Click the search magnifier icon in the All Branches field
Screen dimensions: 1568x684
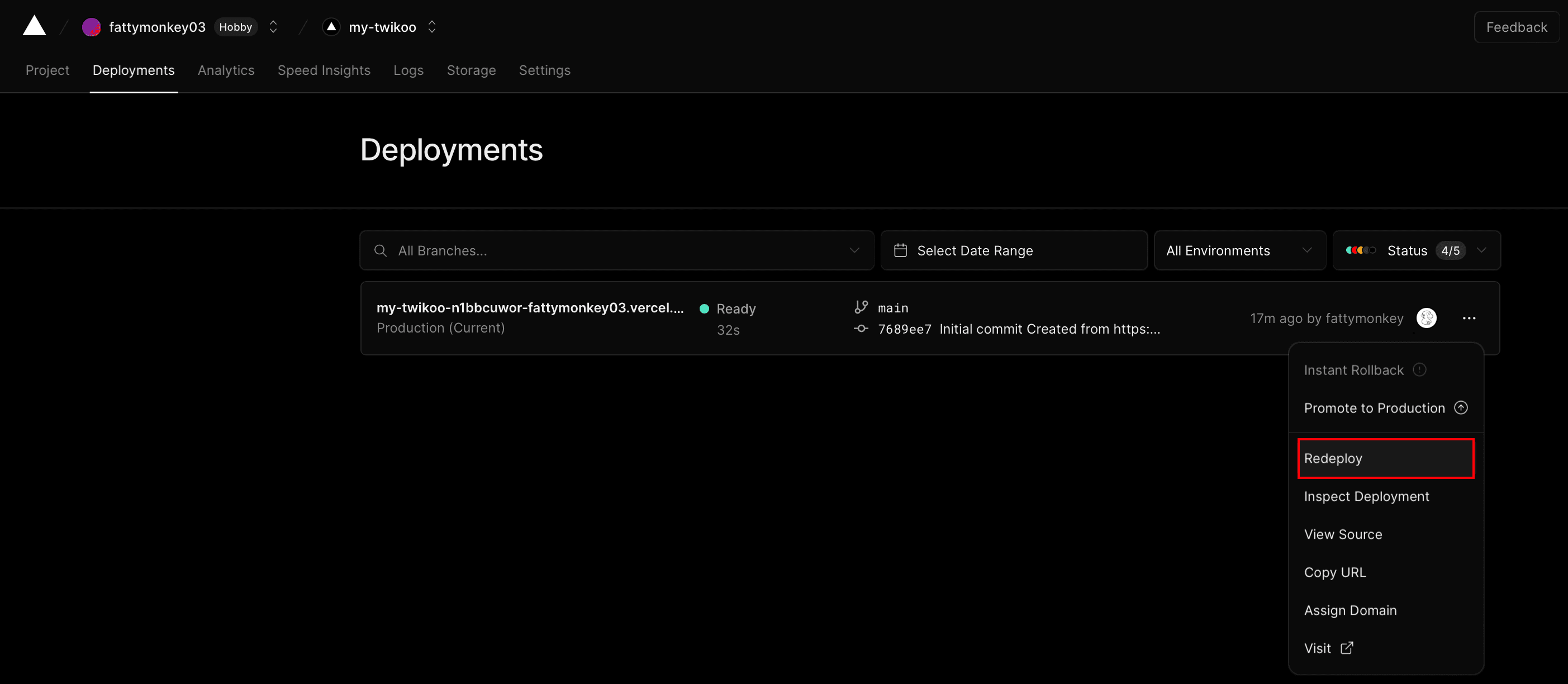[x=381, y=250]
